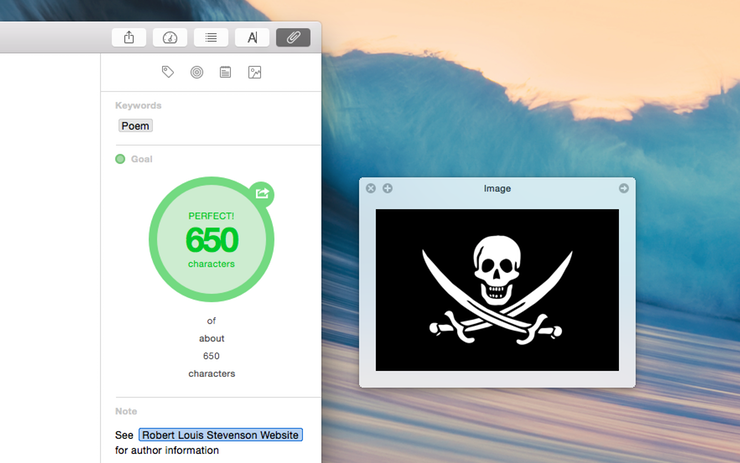The width and height of the screenshot is (740, 463).
Task: Click the green Goal status dot
Action: pyautogui.click(x=120, y=159)
